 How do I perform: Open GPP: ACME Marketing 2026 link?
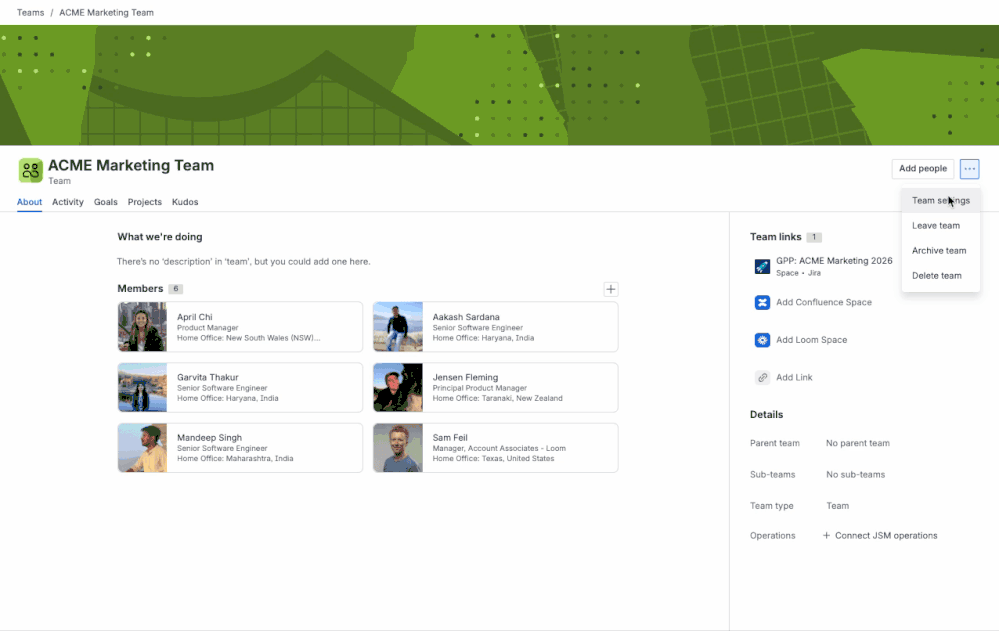pos(834,261)
